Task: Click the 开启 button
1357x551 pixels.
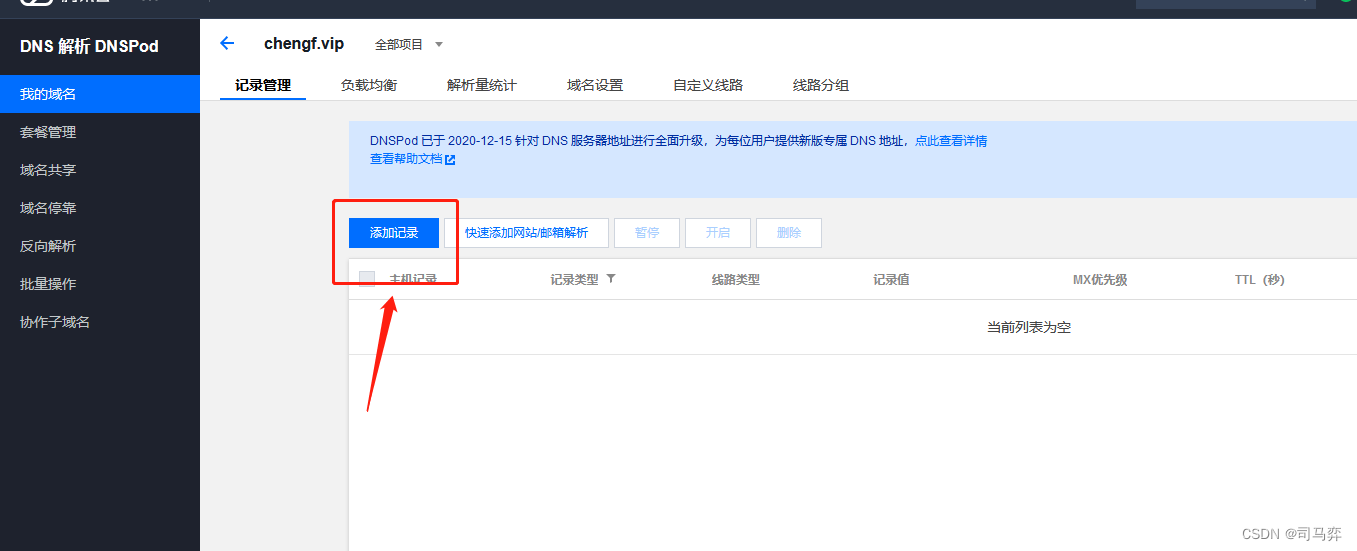Action: pyautogui.click(x=718, y=233)
